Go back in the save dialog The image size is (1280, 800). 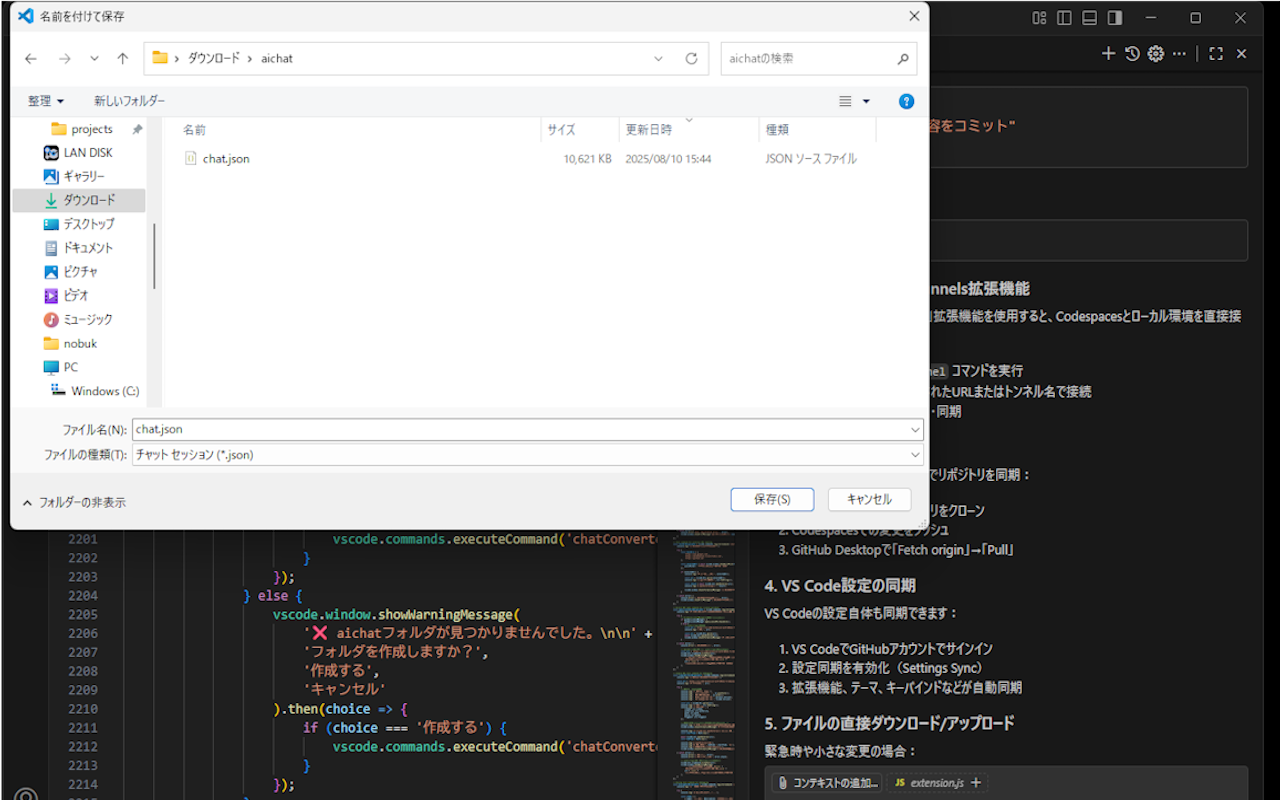point(31,59)
